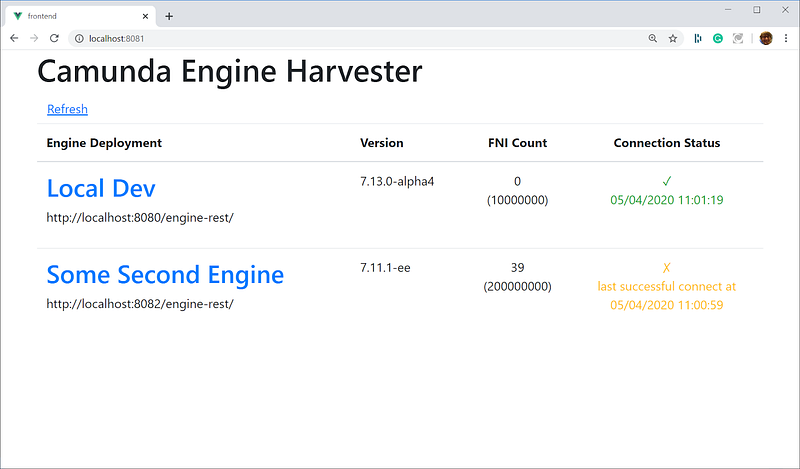Open the Grammarly extension icon
The width and height of the screenshot is (800, 469).
coord(718,38)
